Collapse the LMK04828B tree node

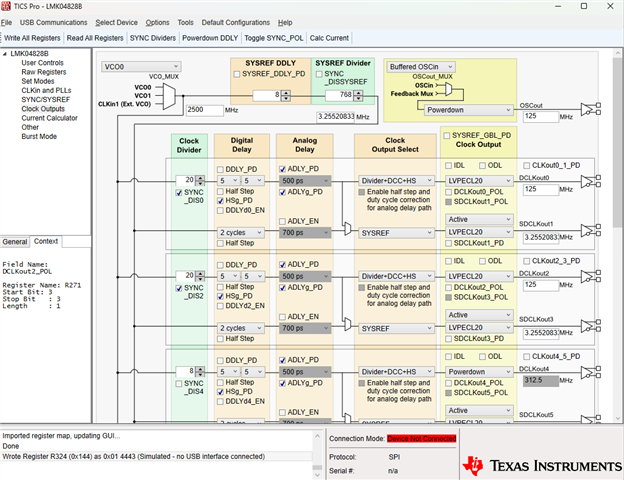5,54
